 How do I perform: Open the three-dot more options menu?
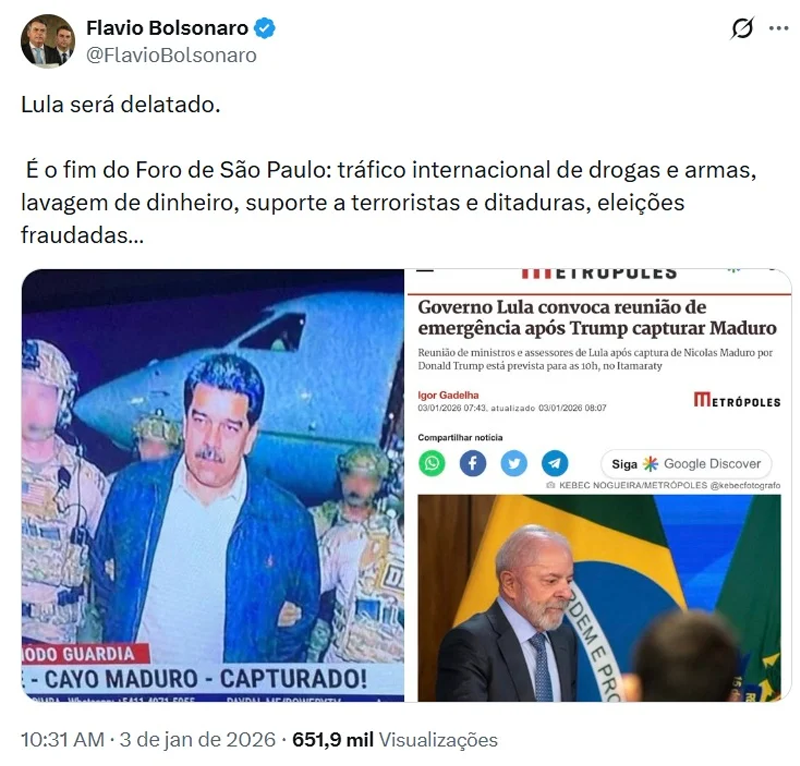(779, 28)
